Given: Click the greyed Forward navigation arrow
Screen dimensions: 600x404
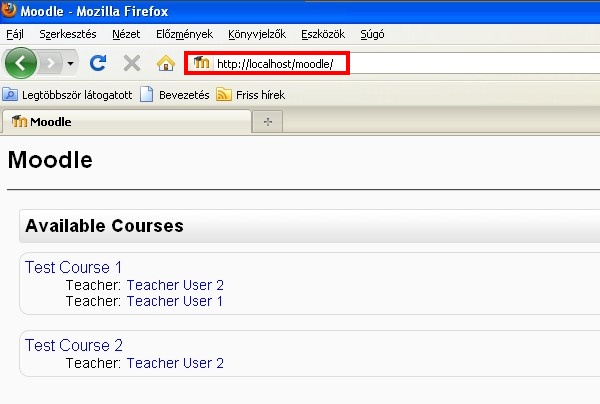Looking at the screenshot, I should coord(51,63).
